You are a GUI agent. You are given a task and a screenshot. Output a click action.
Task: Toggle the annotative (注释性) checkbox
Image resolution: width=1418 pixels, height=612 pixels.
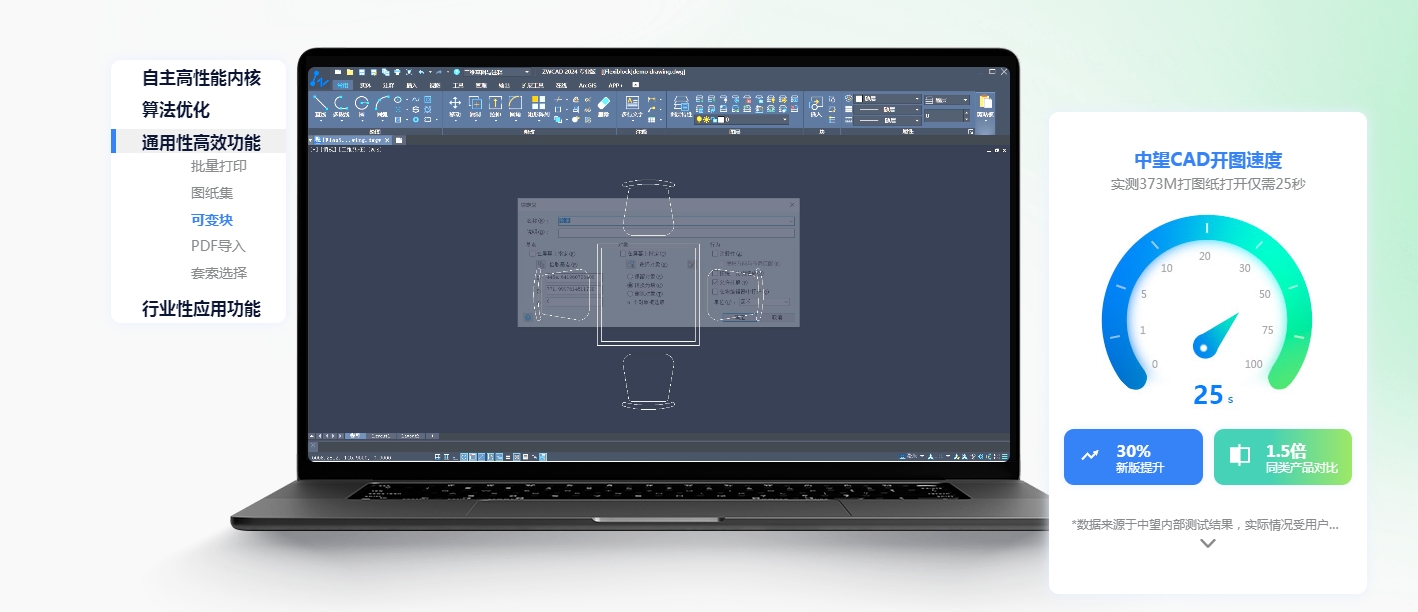pos(715,254)
